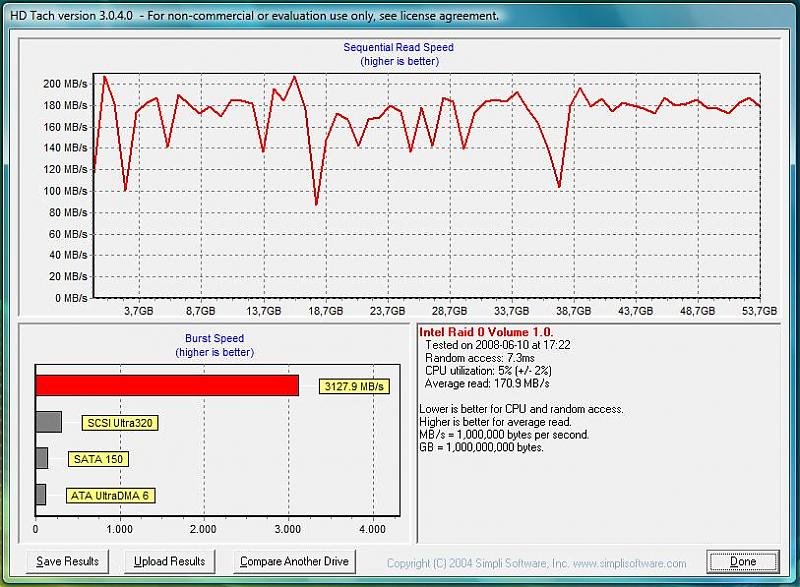Click the Lower is better for CPU note
Viewport: 800px width, 587px height.
tap(521, 409)
